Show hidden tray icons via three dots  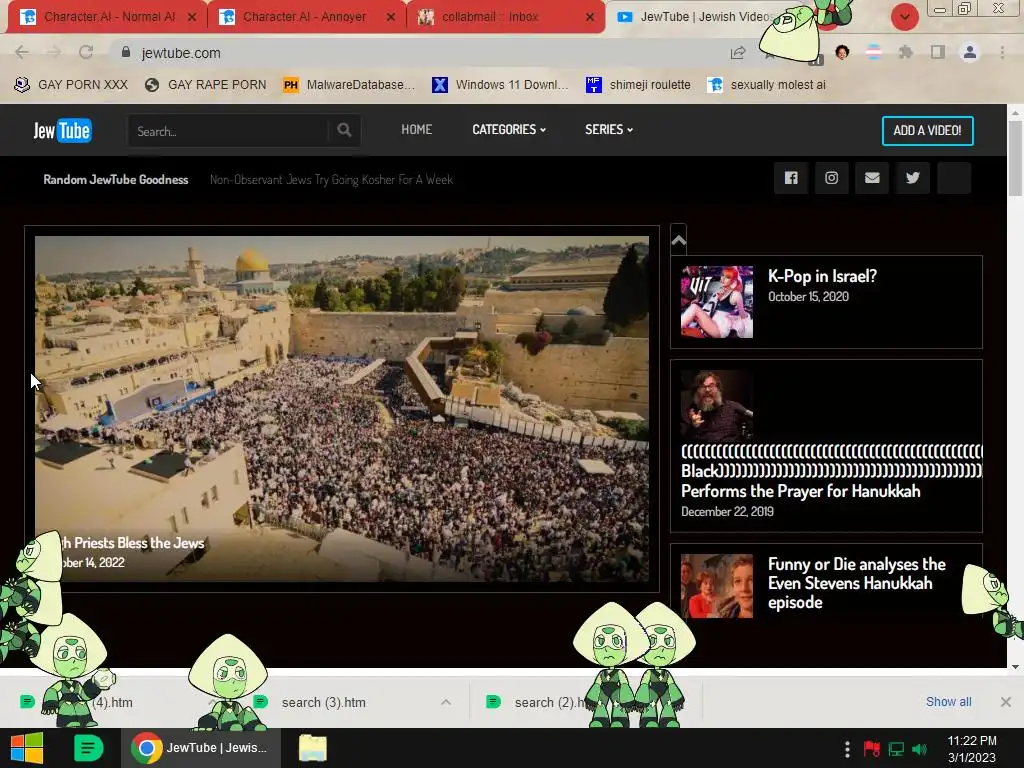[x=847, y=748]
